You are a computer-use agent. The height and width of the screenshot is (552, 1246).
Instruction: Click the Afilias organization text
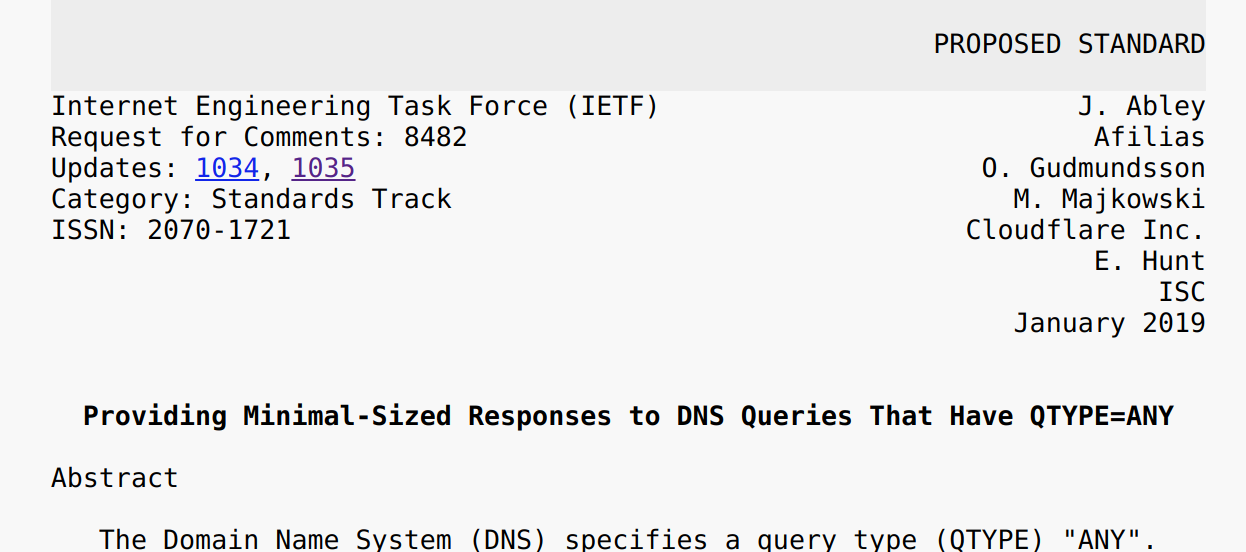[1149, 137]
